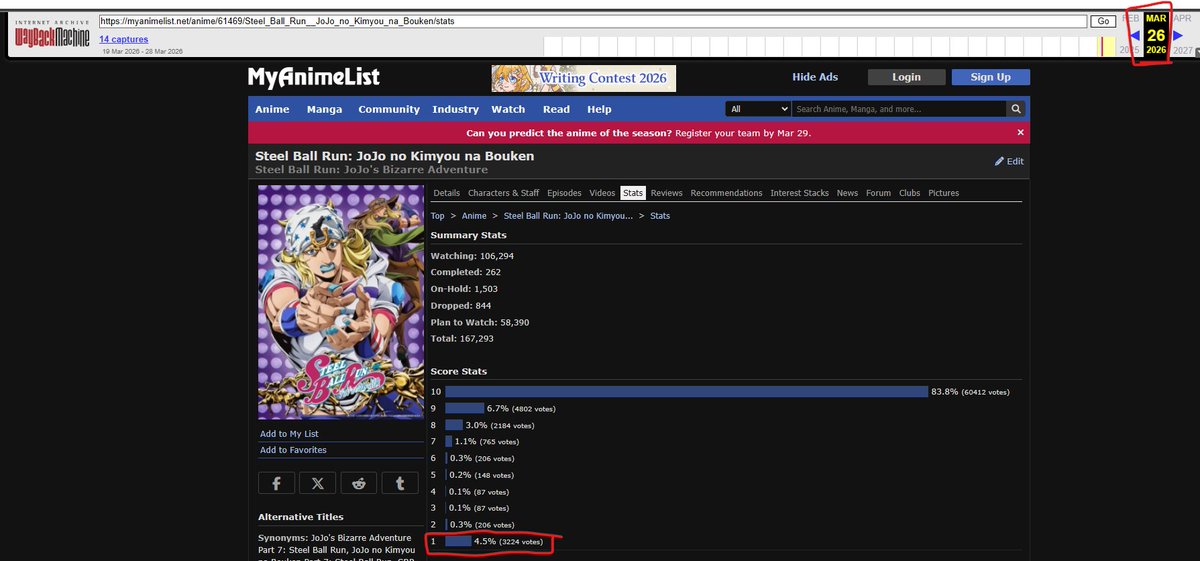Click the score 9 vote bar
Image resolution: width=1200 pixels, height=561 pixels.
click(x=464, y=408)
